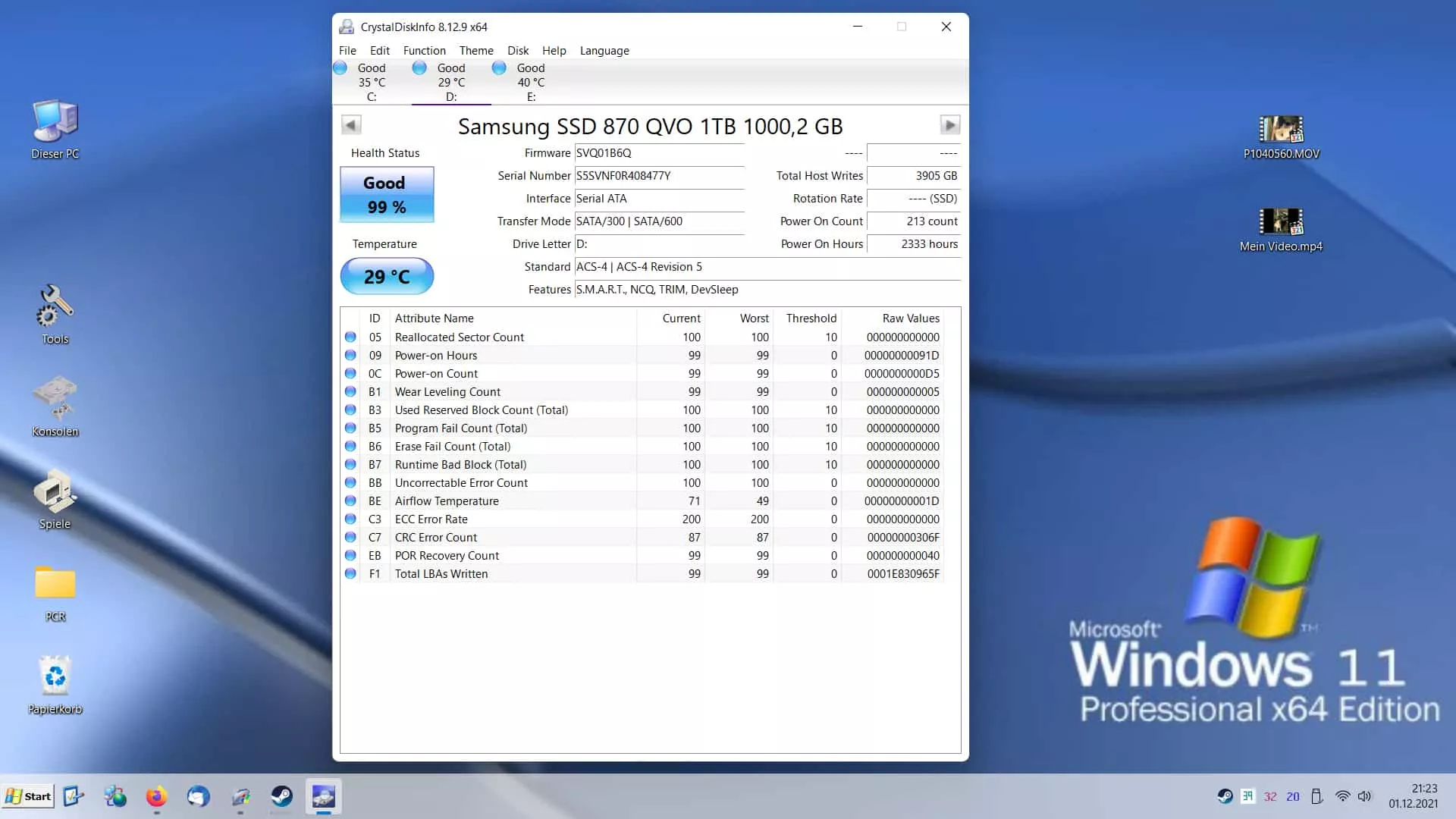Image resolution: width=1456 pixels, height=819 pixels.
Task: Click the Serial Number field
Action: pos(659,176)
